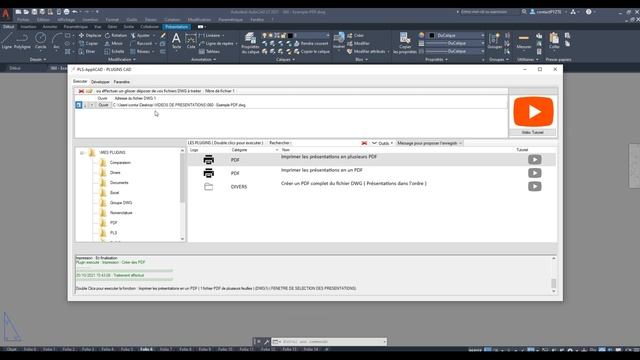Screen dimensions: 640x360
Task: Expand the Propriétés ribbon panel
Action: pyautogui.click(x=436, y=60)
